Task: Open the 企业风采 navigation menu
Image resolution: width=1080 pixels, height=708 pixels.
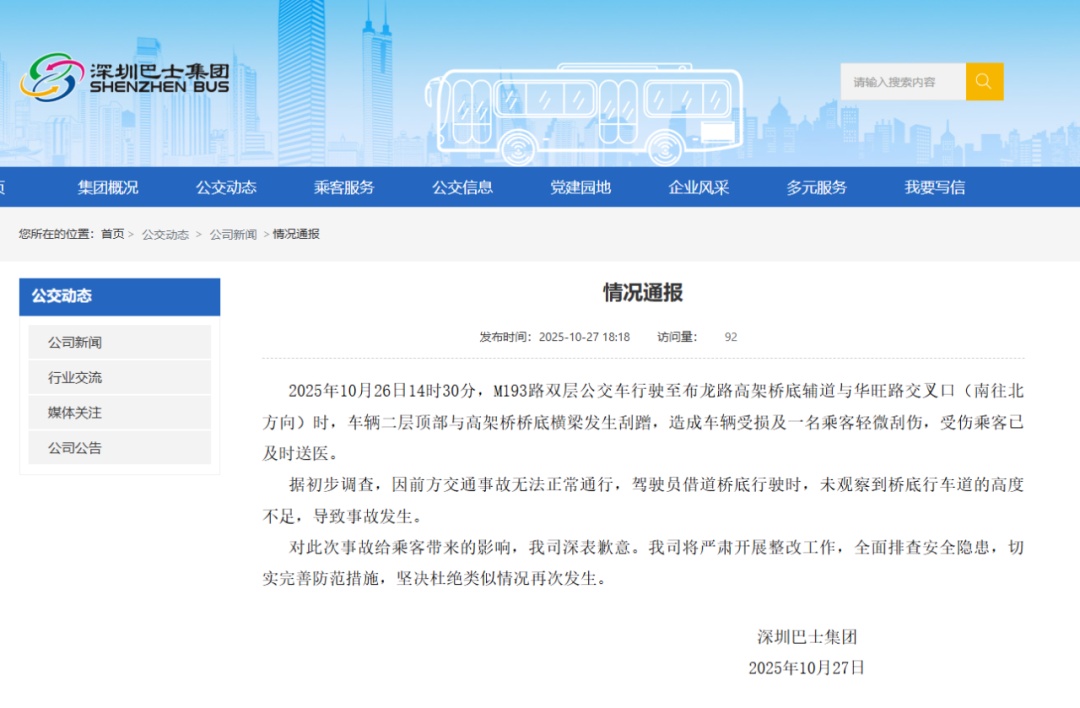Action: click(697, 187)
